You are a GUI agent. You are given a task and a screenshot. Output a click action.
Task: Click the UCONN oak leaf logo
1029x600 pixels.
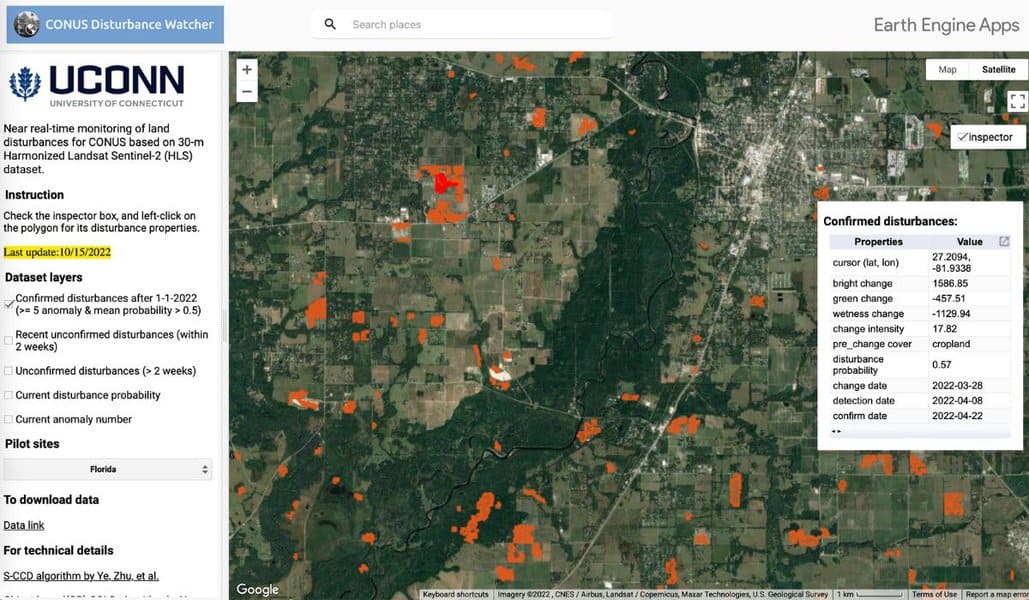click(25, 83)
